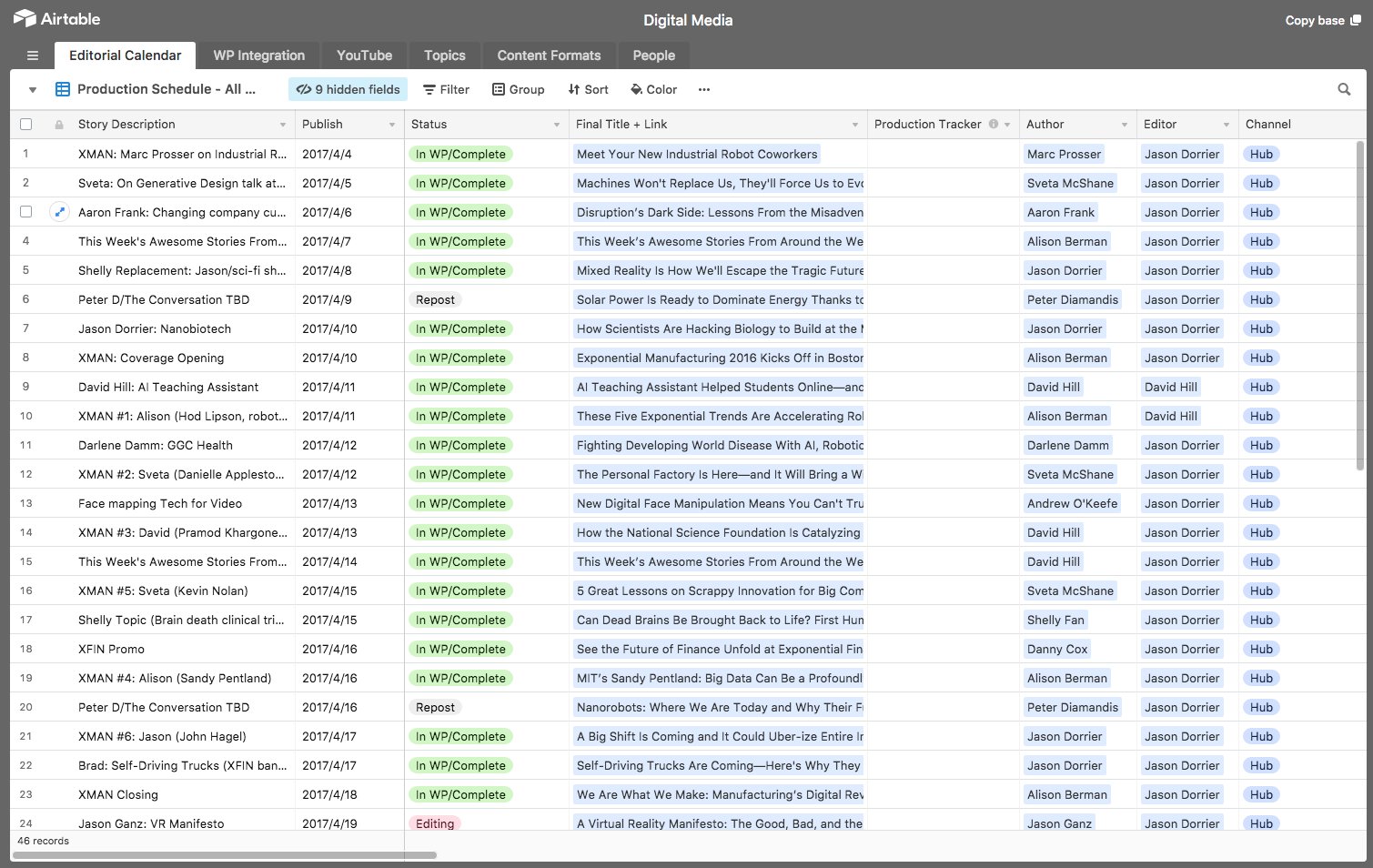
Task: Click the Airtable logo
Action: coord(57,19)
